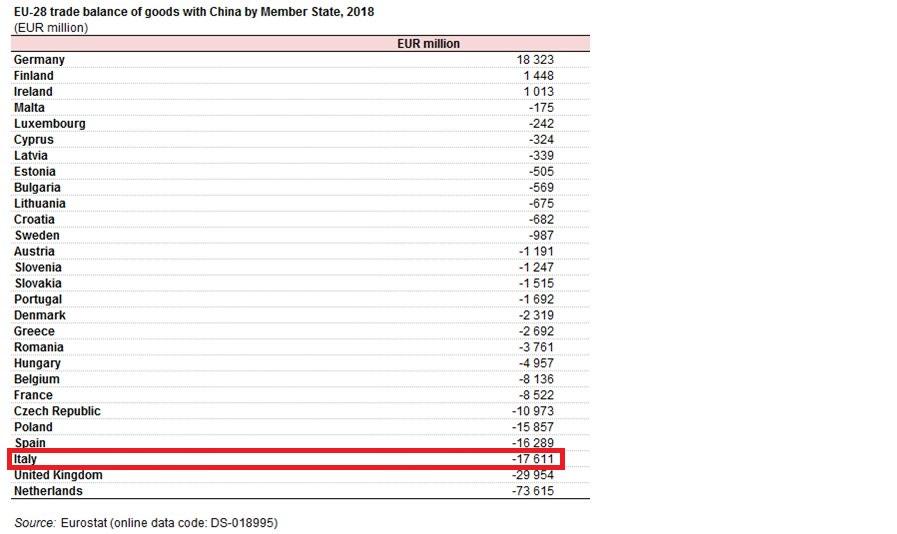Select the Austria row label
This screenshot has width=897, height=534.
34,252
